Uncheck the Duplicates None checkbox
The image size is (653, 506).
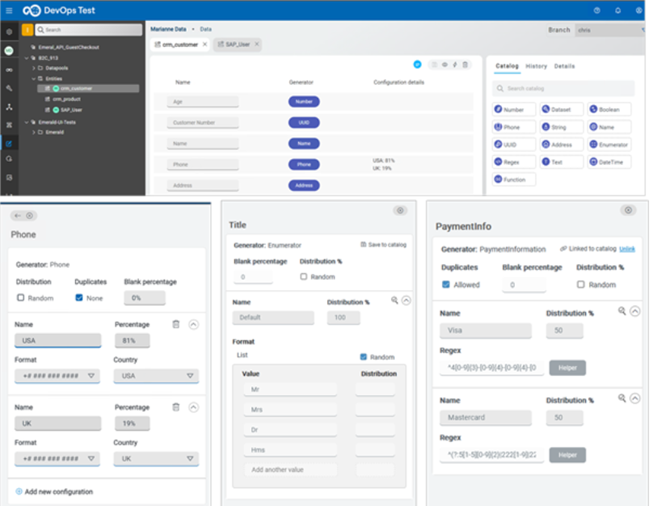[x=80, y=297]
